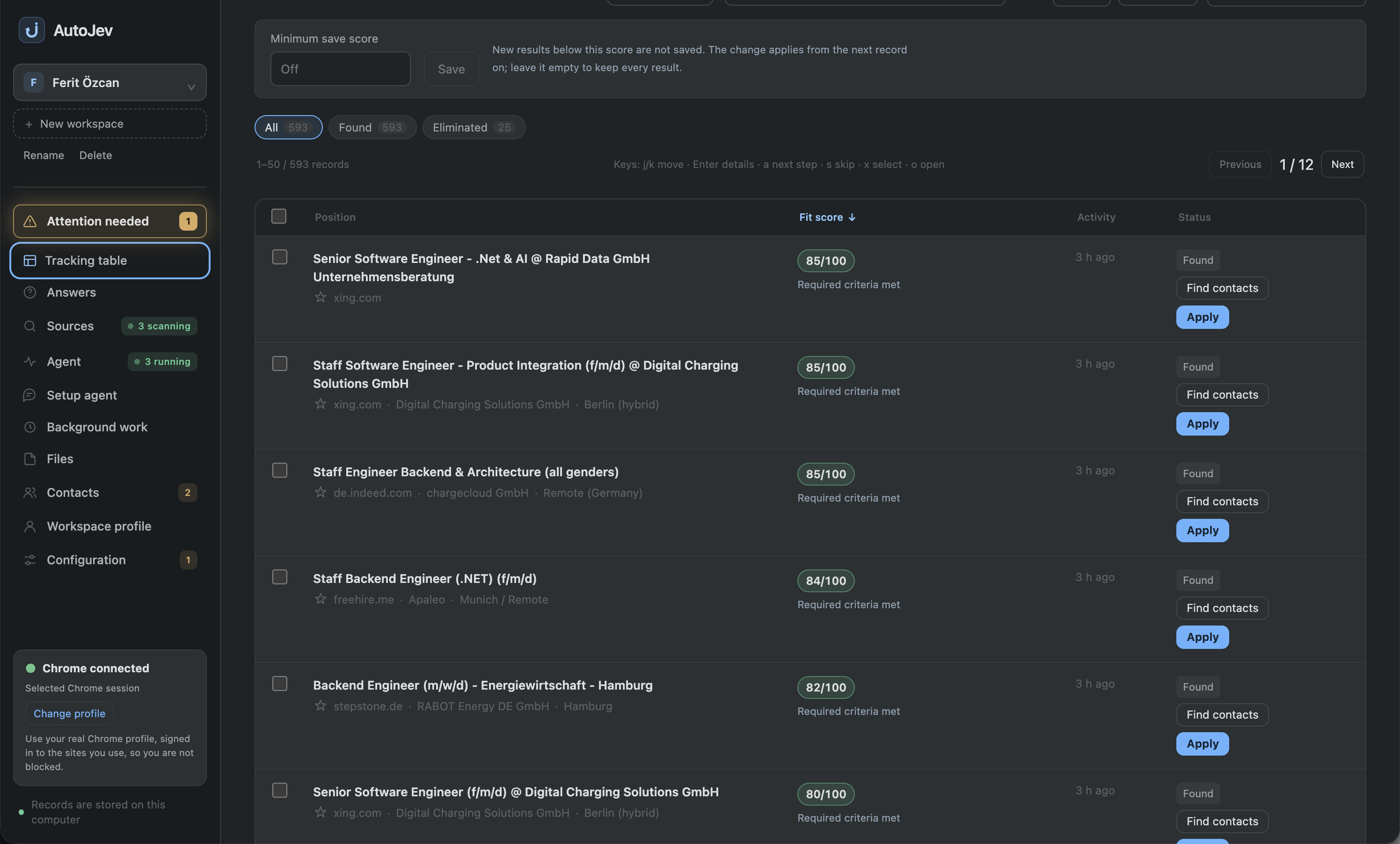Image resolution: width=1400 pixels, height=844 pixels.
Task: Click Apply for the Rapid Data GmbH job
Action: coord(1202,317)
